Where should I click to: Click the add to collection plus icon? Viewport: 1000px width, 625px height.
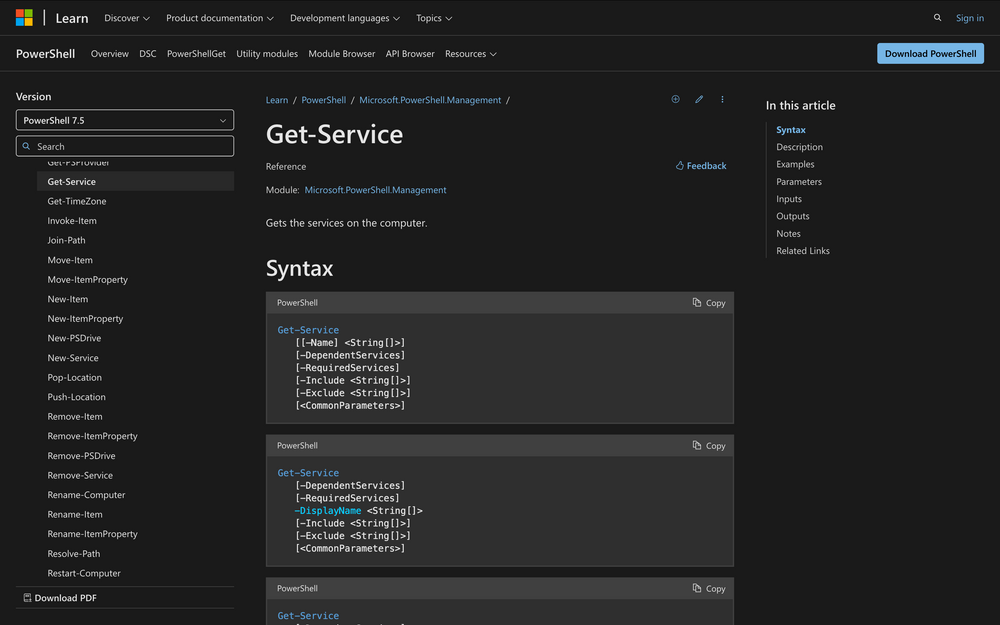click(675, 100)
